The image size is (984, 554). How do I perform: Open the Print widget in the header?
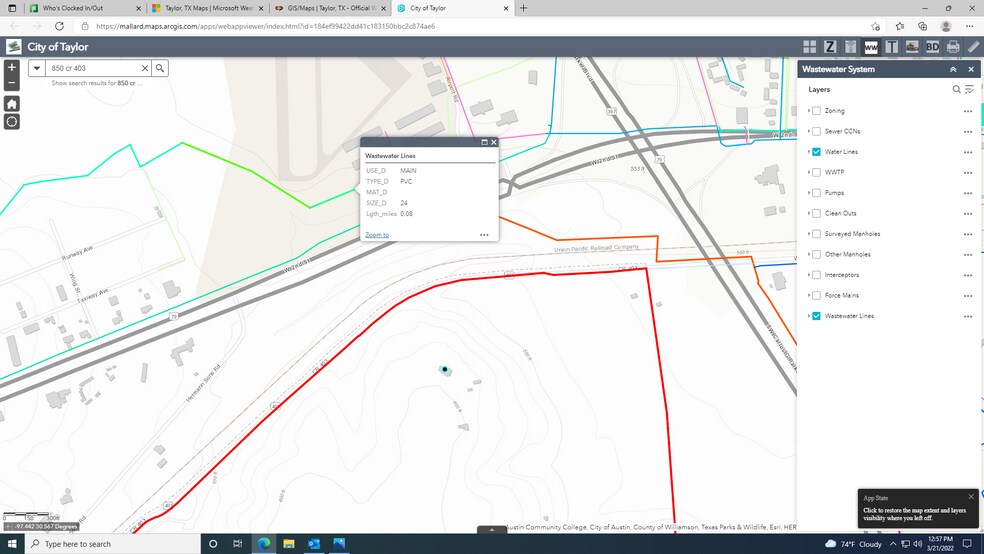click(x=953, y=47)
